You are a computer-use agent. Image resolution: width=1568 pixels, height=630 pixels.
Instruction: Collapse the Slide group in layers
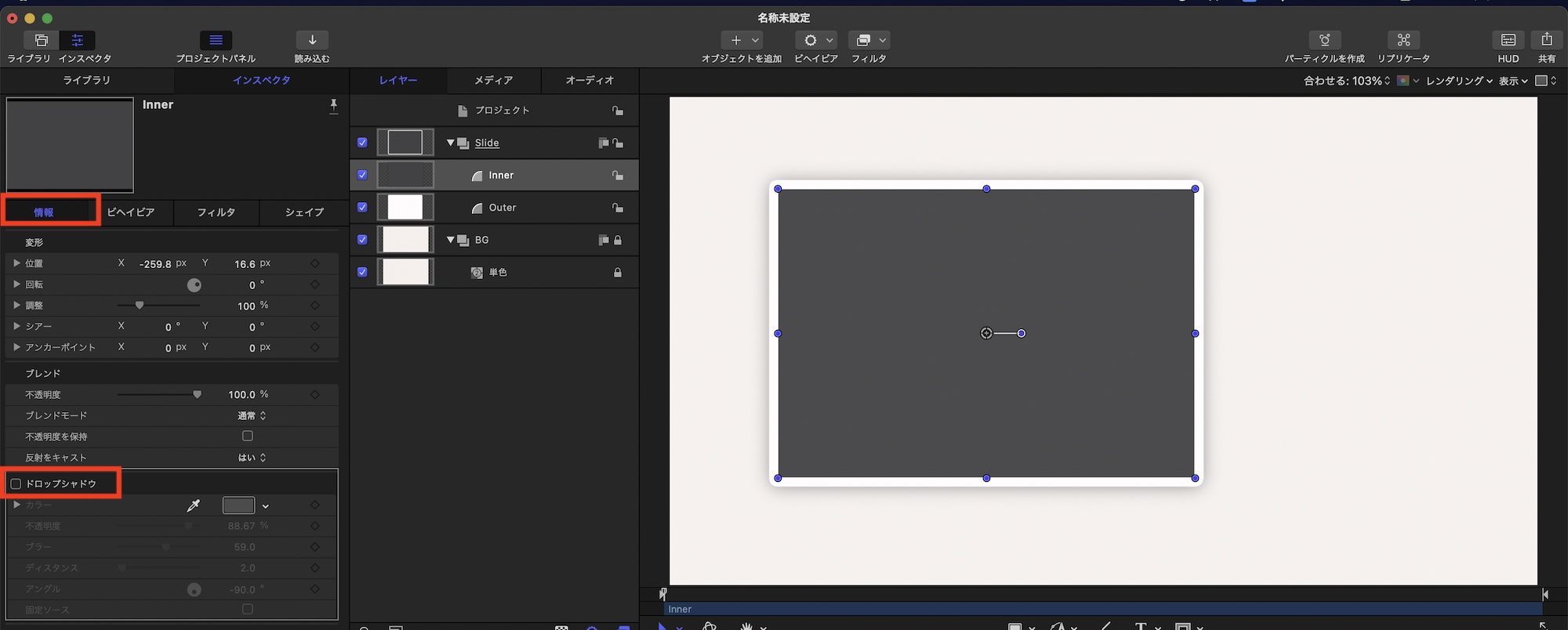(451, 143)
